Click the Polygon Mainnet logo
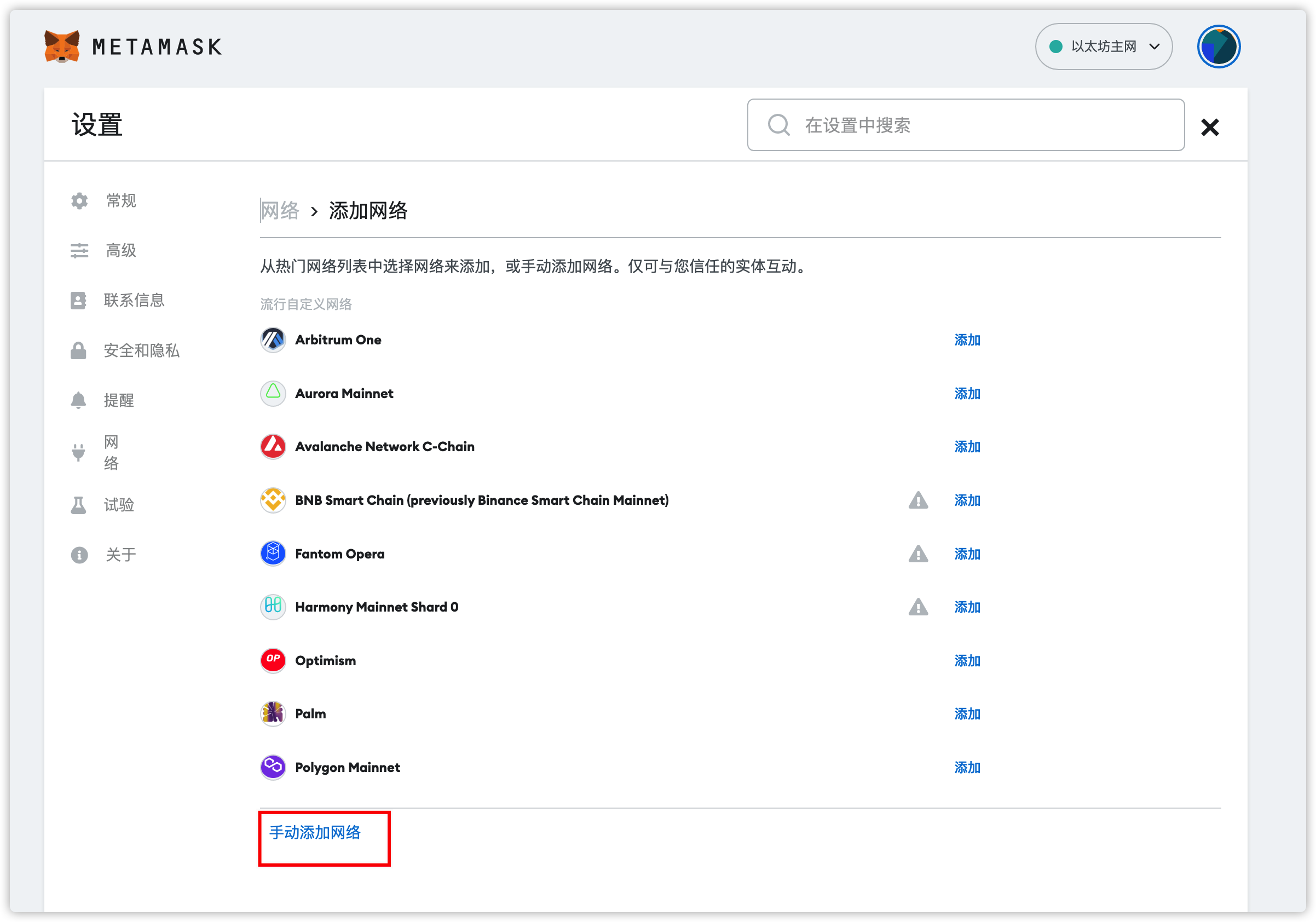Image resolution: width=1316 pixels, height=922 pixels. (x=273, y=767)
